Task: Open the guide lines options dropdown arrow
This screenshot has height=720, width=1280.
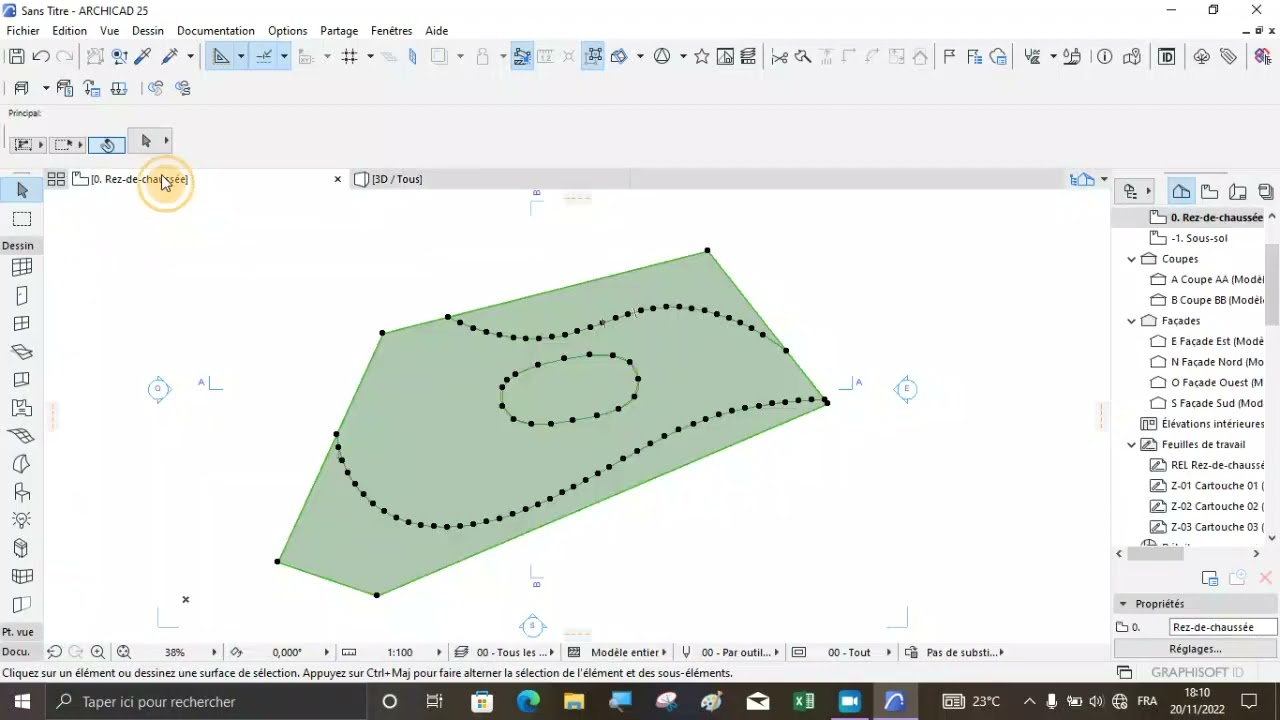Action: (x=241, y=57)
